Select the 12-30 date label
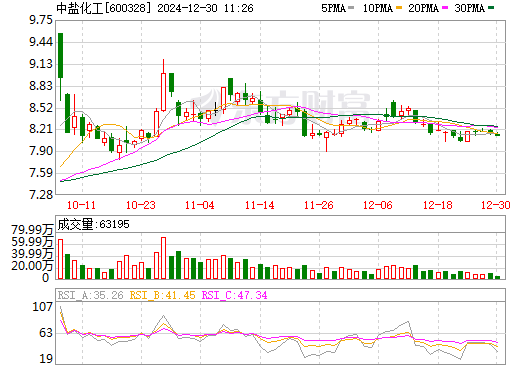The image size is (520, 365). coord(496,205)
